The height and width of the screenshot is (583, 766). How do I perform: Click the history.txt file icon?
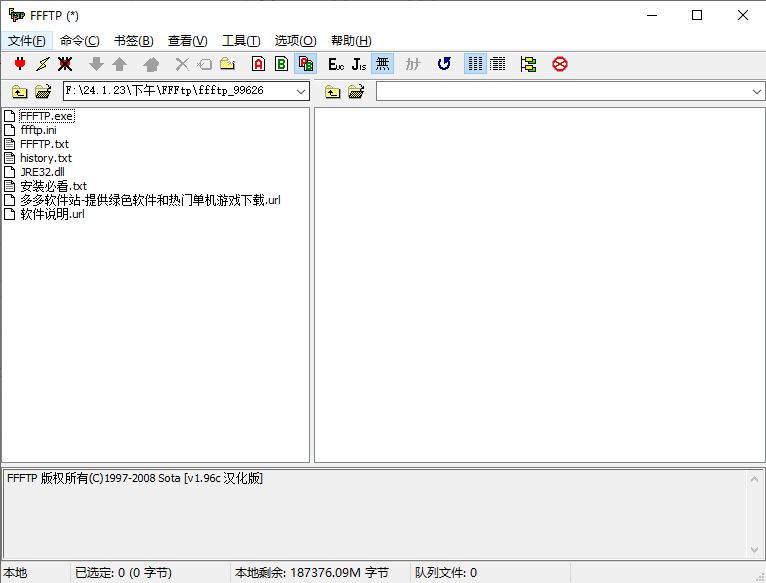9,158
